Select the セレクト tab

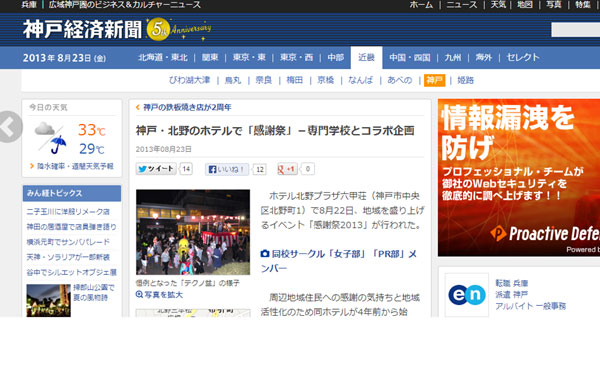pyautogui.click(x=523, y=57)
